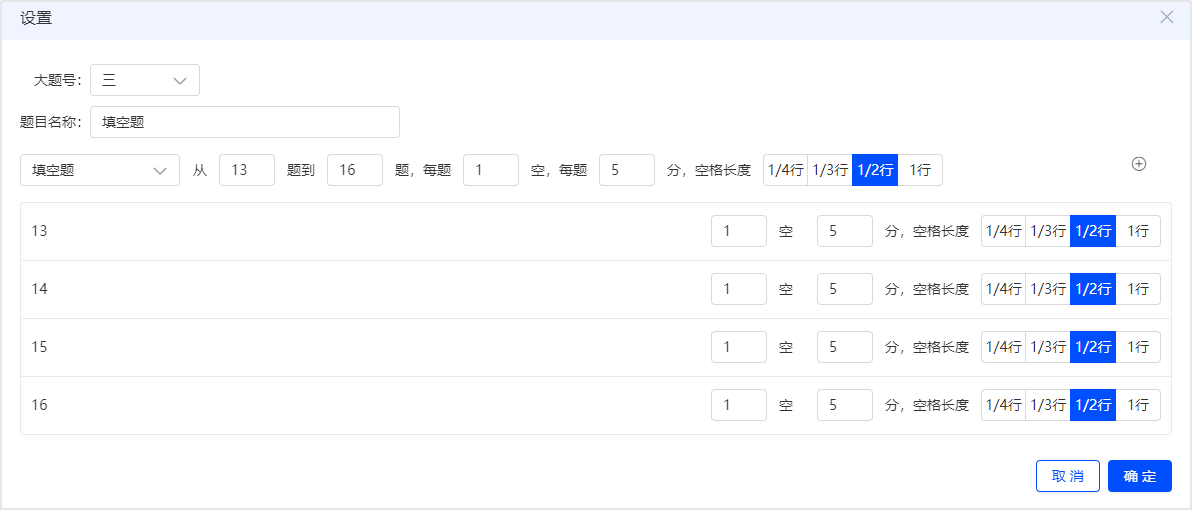Select 1/2行 length for question 15
Image resolution: width=1193 pixels, height=510 pixels.
point(1093,347)
